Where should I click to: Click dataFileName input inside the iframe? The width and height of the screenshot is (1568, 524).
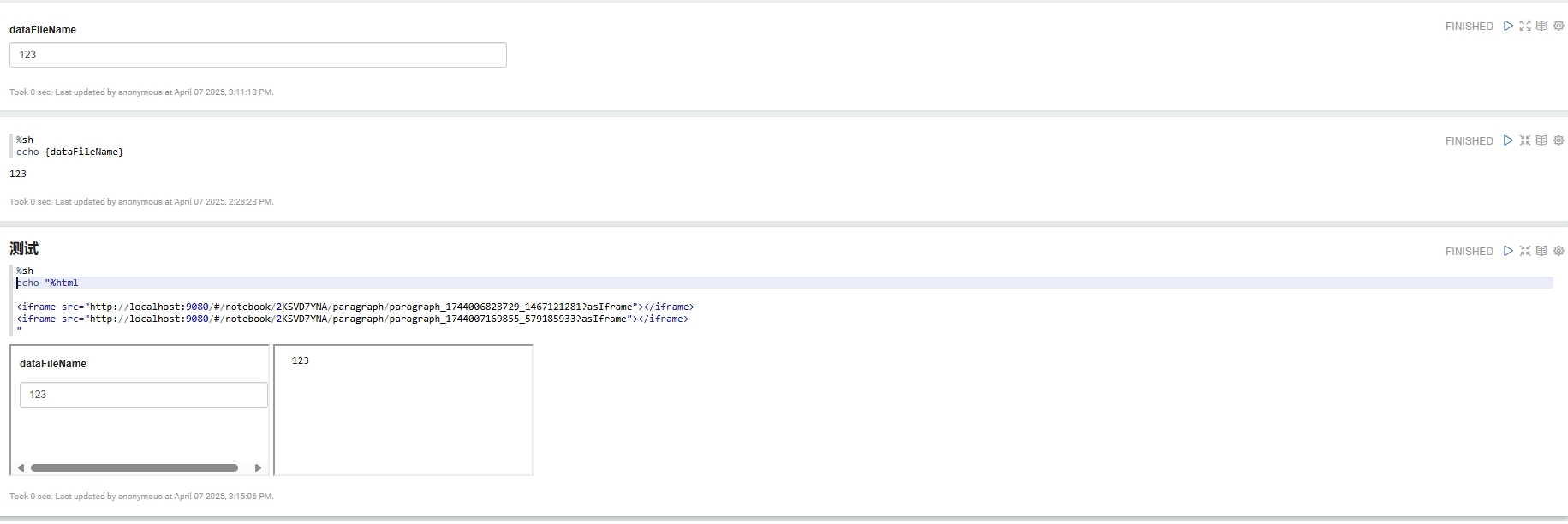pos(143,395)
